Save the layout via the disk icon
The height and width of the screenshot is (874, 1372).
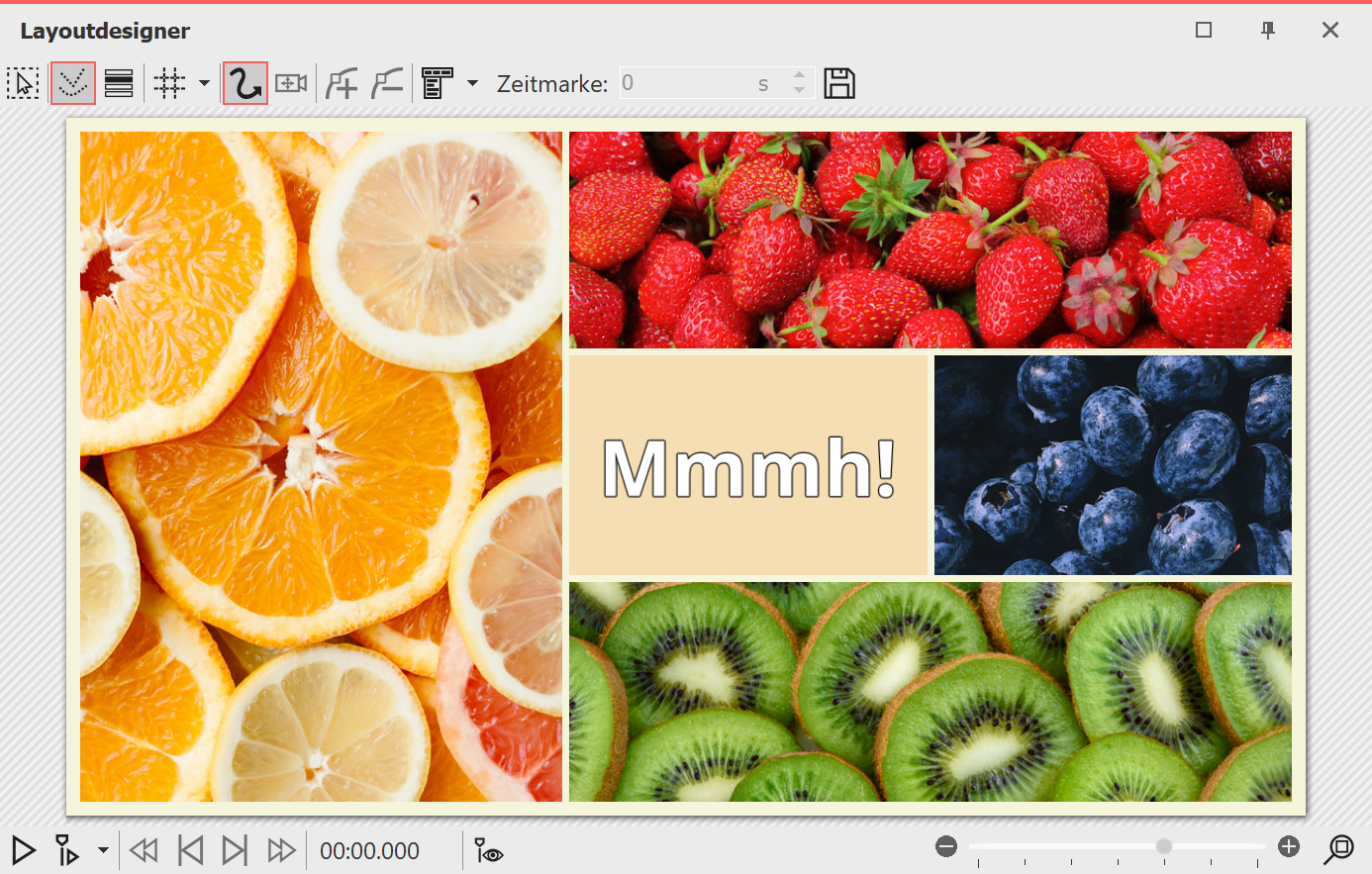[x=839, y=83]
